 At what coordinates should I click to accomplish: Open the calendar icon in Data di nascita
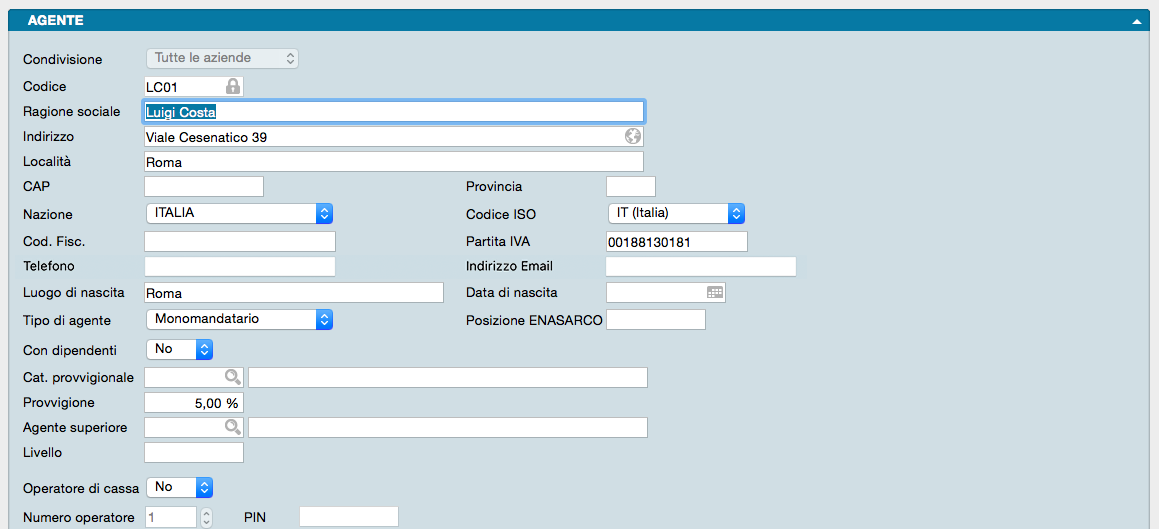coord(714,293)
